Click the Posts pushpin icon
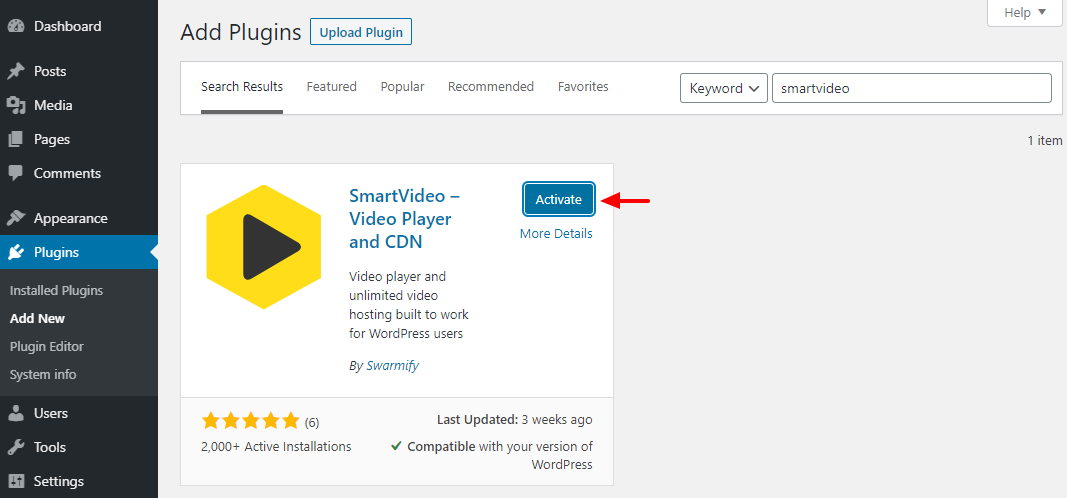 (16, 71)
